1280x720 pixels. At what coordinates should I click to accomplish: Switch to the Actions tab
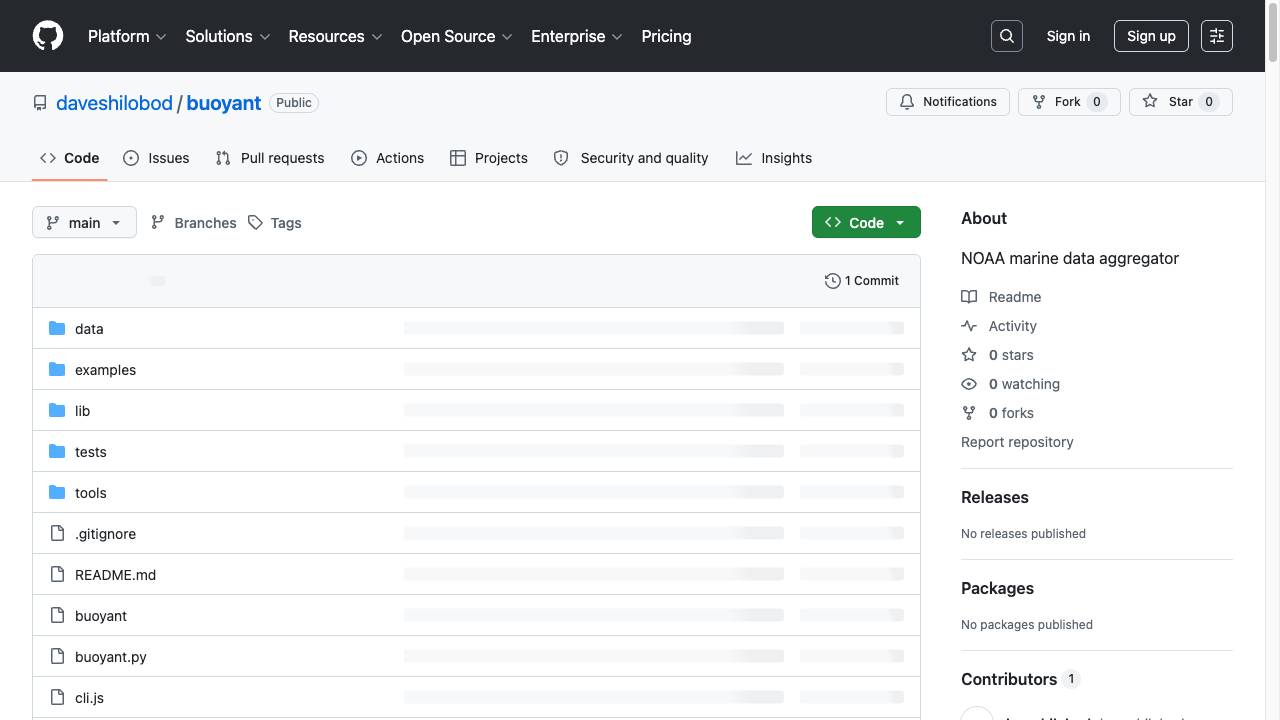click(388, 158)
